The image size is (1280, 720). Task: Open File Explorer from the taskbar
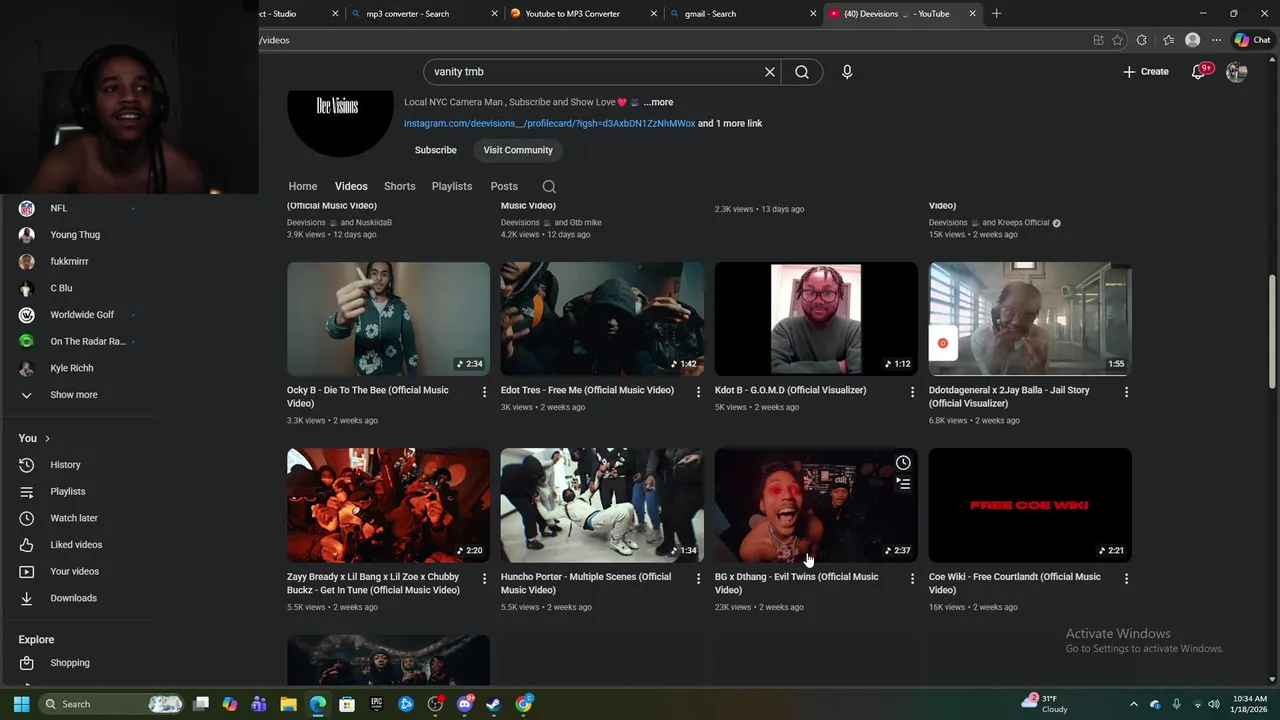(x=288, y=704)
